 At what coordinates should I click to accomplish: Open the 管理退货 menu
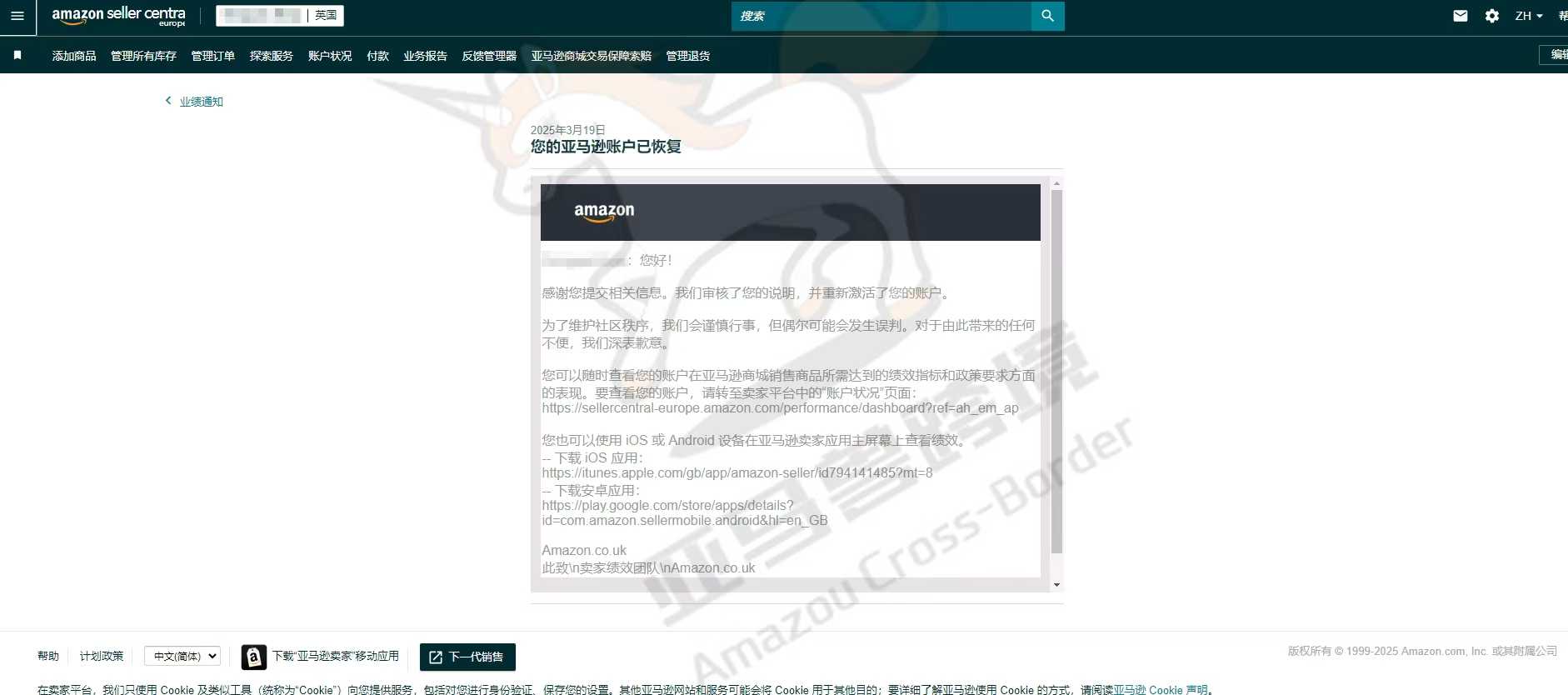[x=688, y=56]
